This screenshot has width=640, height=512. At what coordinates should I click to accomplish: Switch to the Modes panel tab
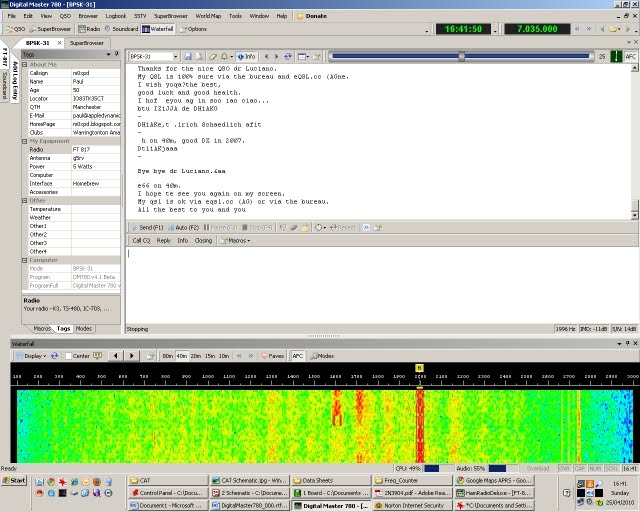[84, 328]
